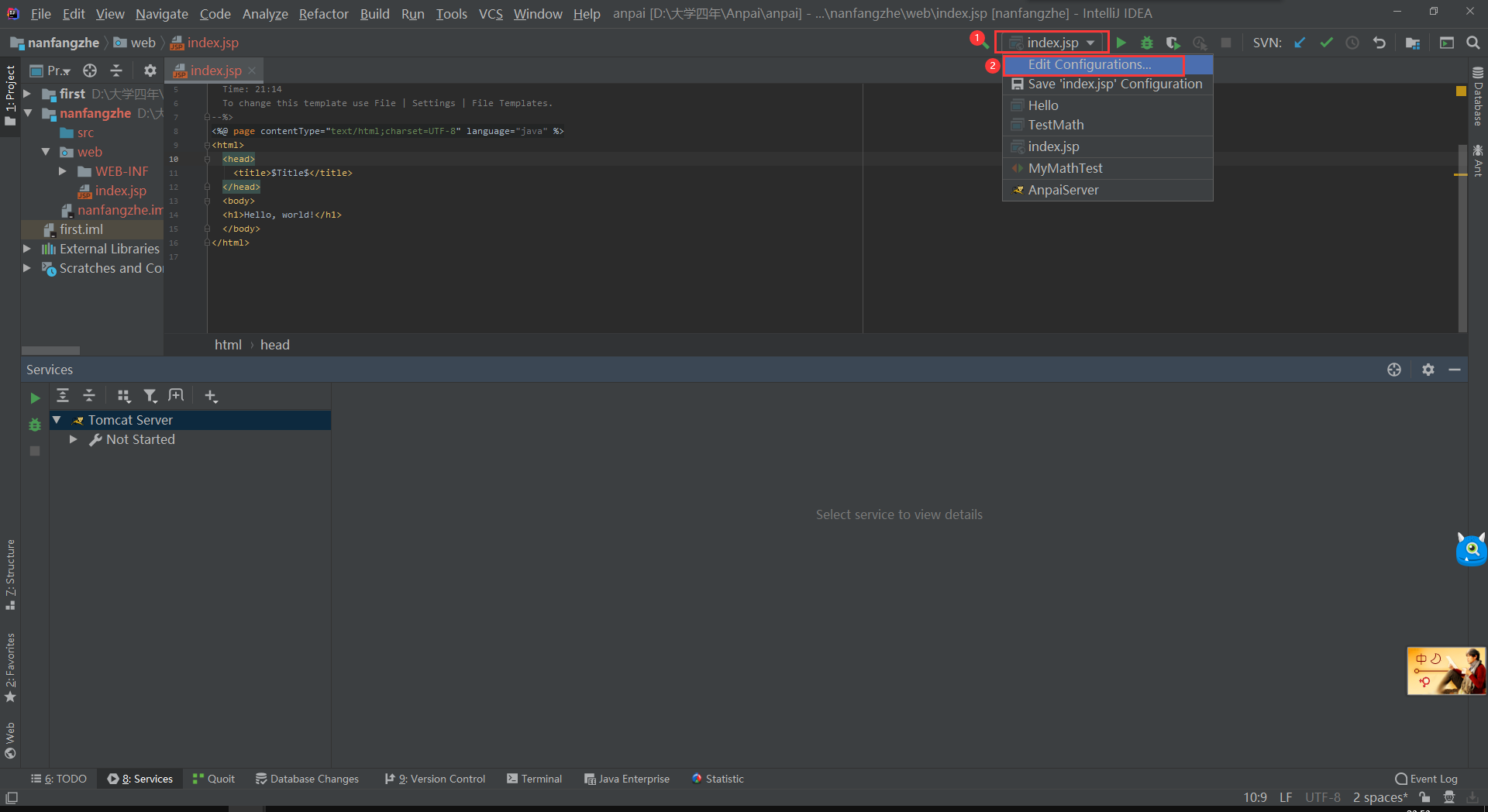Viewport: 1488px width, 812px height.
Task: Open the Run Anything window icon
Action: click(1447, 43)
